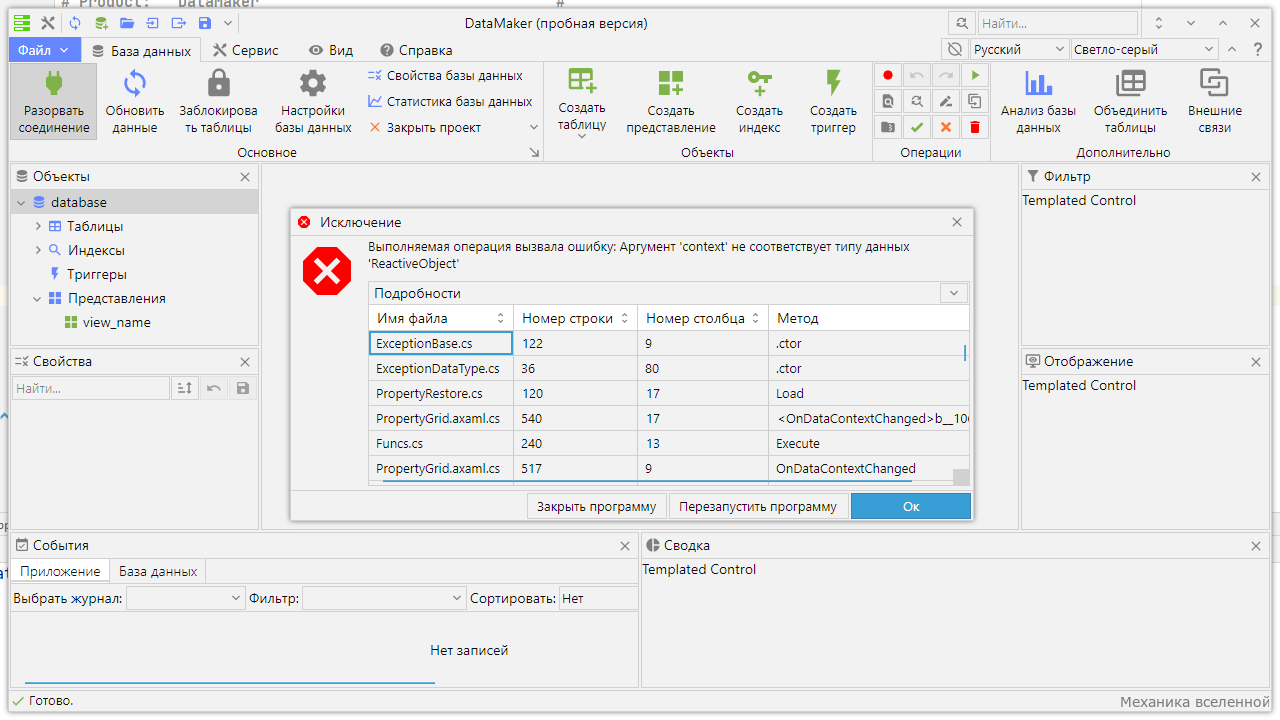Screen dimensions: 1280x720
Task: Collapse the Подробности expander
Action: tap(954, 293)
